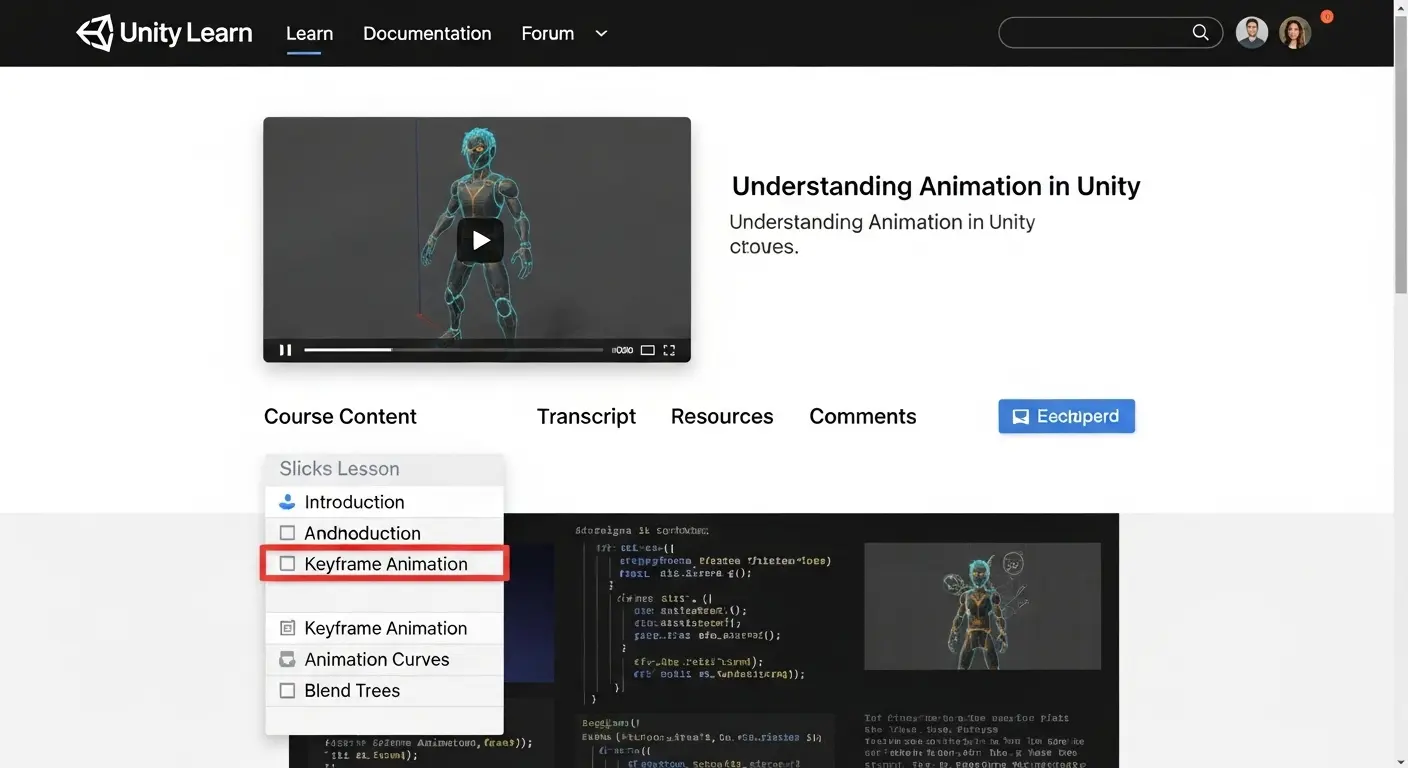The width and height of the screenshot is (1408, 768).
Task: Click the rightmost profile avatar picture
Action: 1295,32
